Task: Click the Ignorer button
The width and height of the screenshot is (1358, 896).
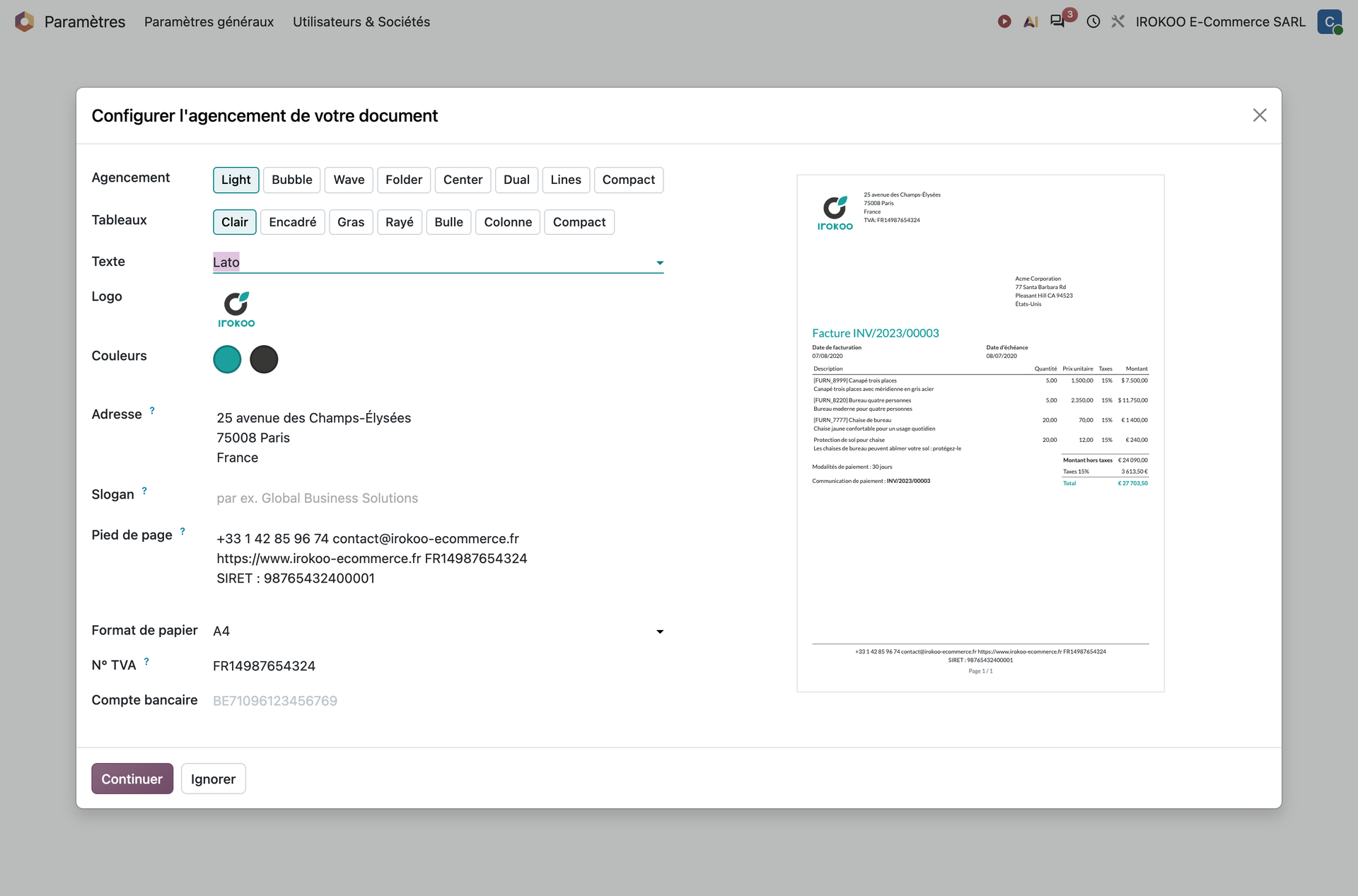Action: point(213,779)
